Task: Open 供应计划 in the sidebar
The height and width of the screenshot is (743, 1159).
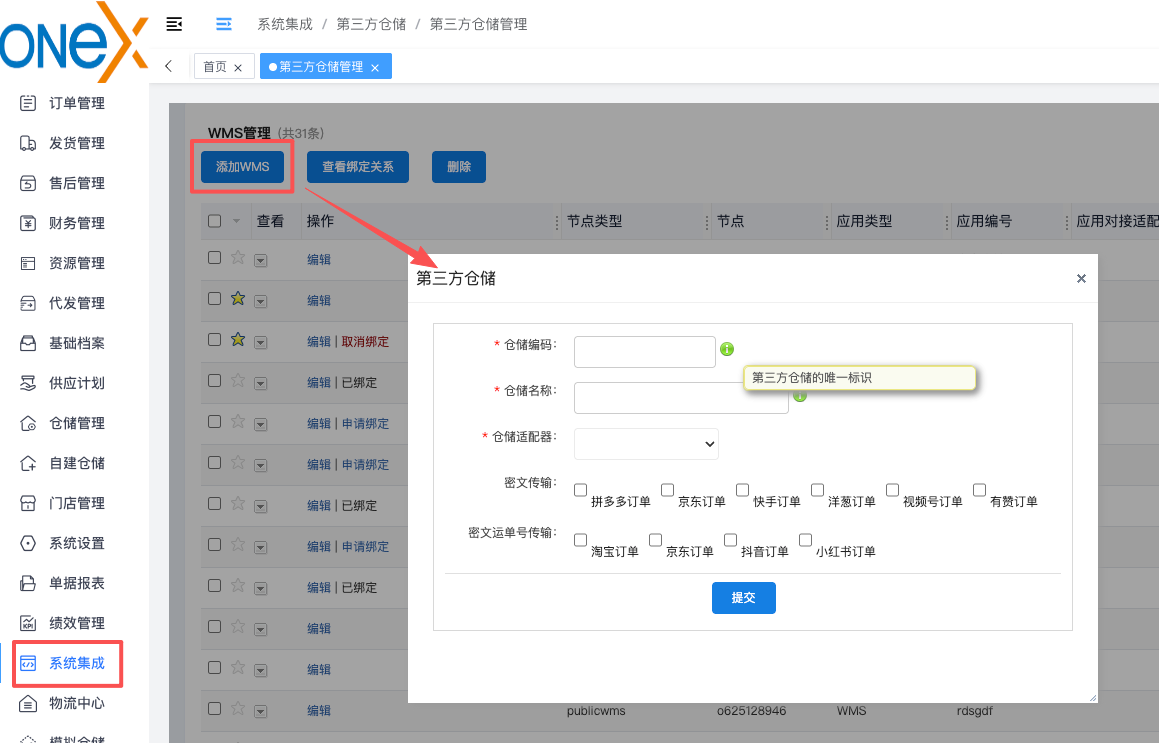Action: [x=62, y=382]
